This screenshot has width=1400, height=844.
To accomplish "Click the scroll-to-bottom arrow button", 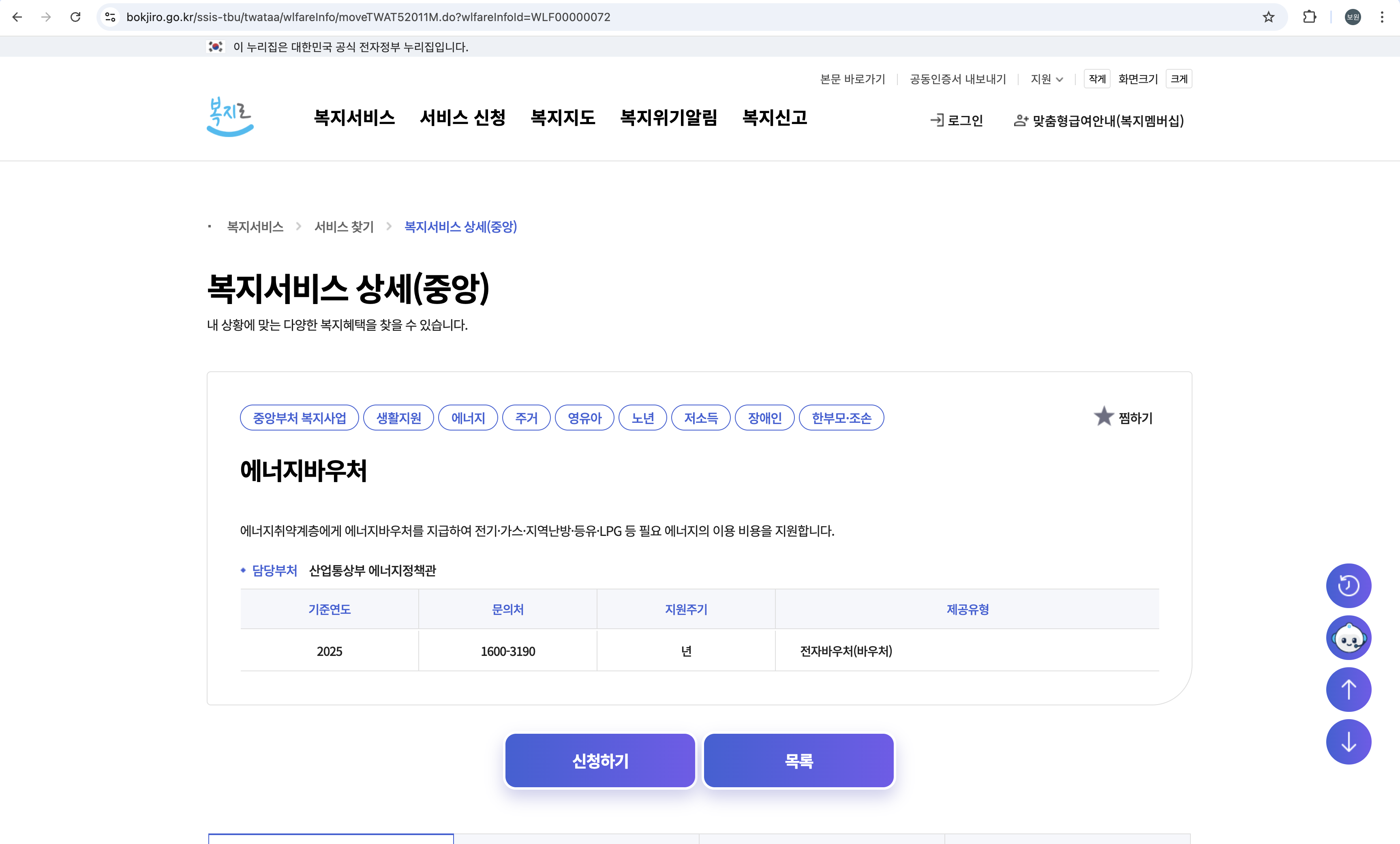I will pyautogui.click(x=1348, y=742).
